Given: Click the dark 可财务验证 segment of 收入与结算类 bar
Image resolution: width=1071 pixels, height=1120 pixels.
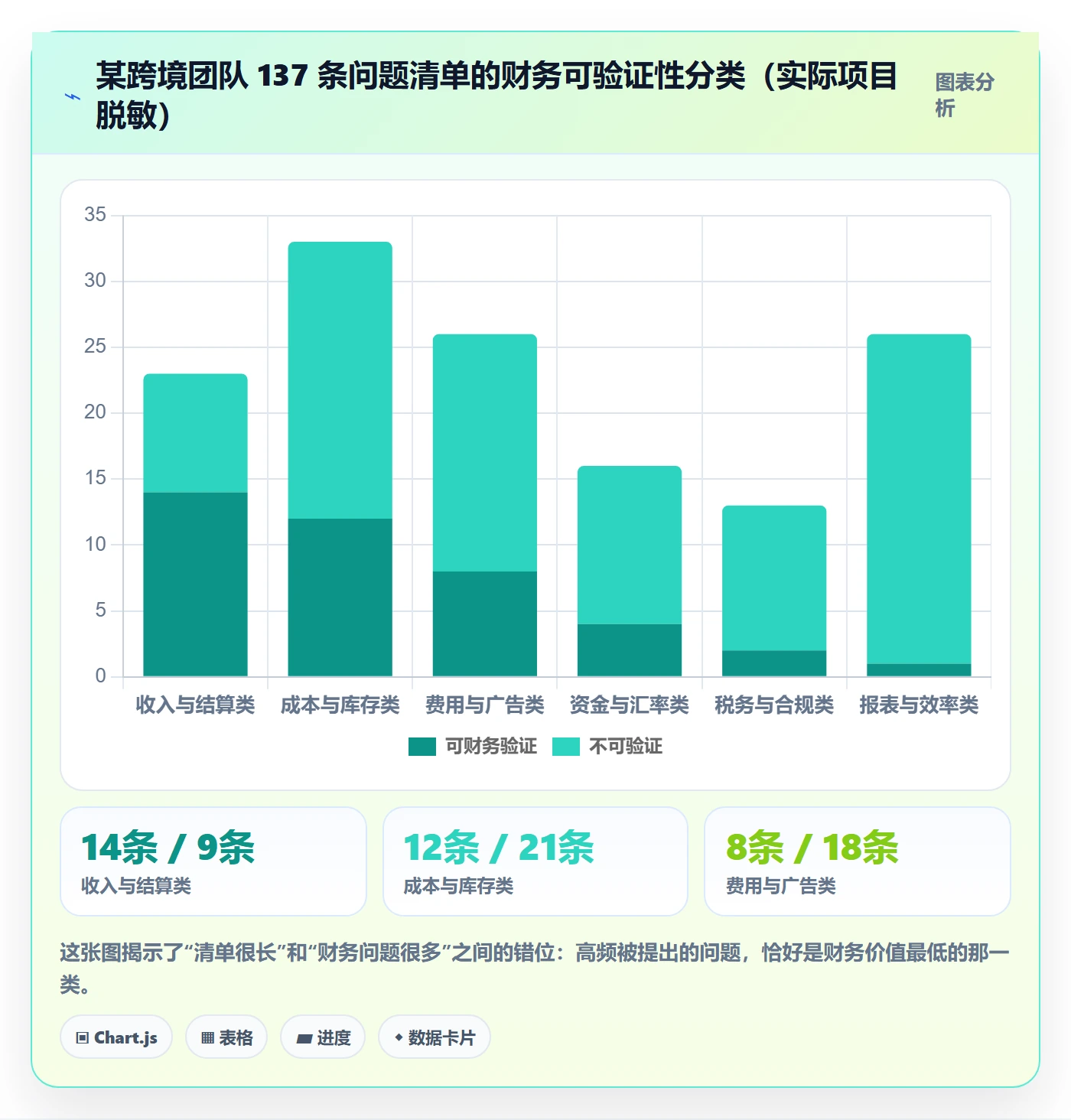Looking at the screenshot, I should click(x=196, y=584).
